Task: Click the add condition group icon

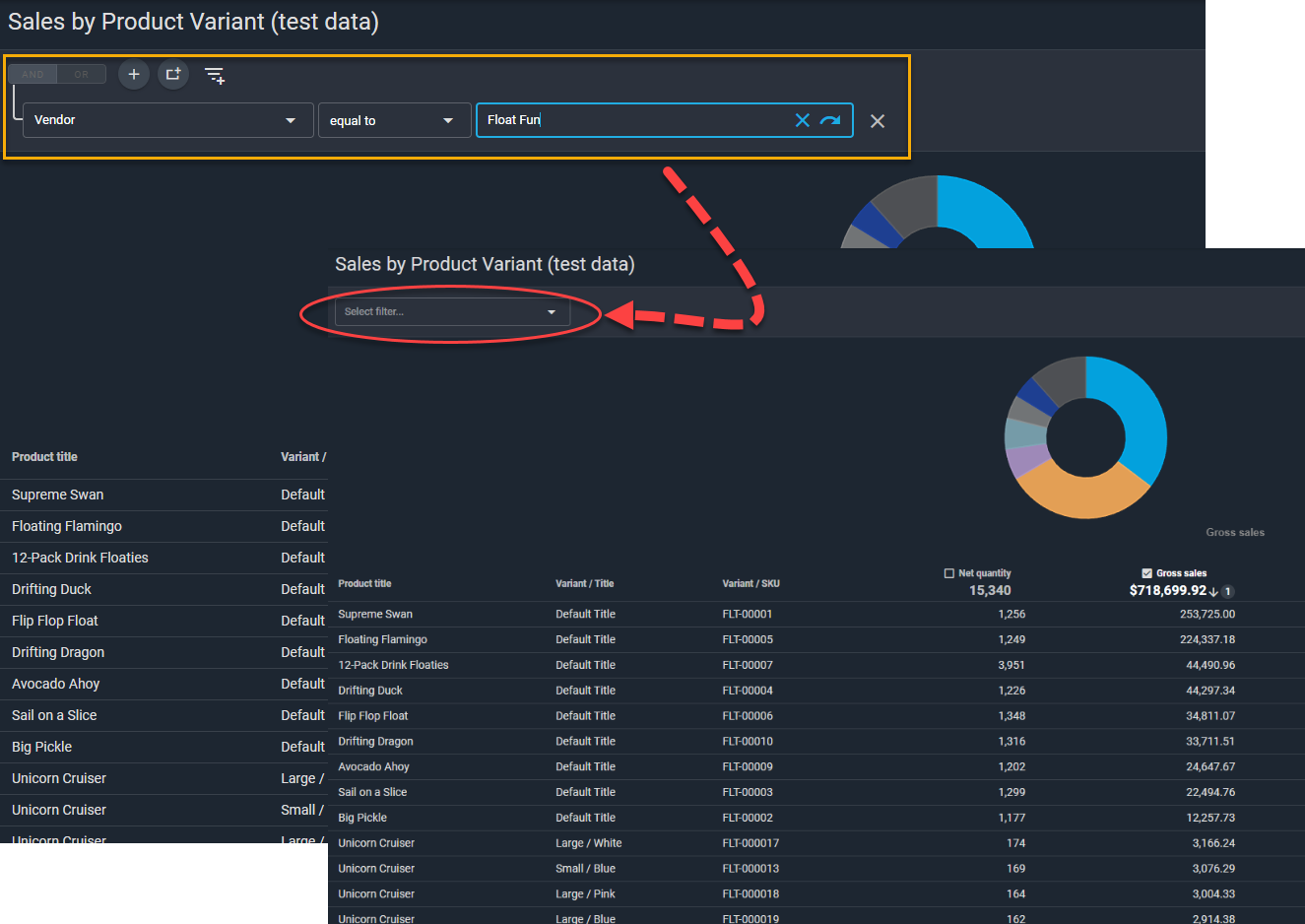Action: click(173, 74)
